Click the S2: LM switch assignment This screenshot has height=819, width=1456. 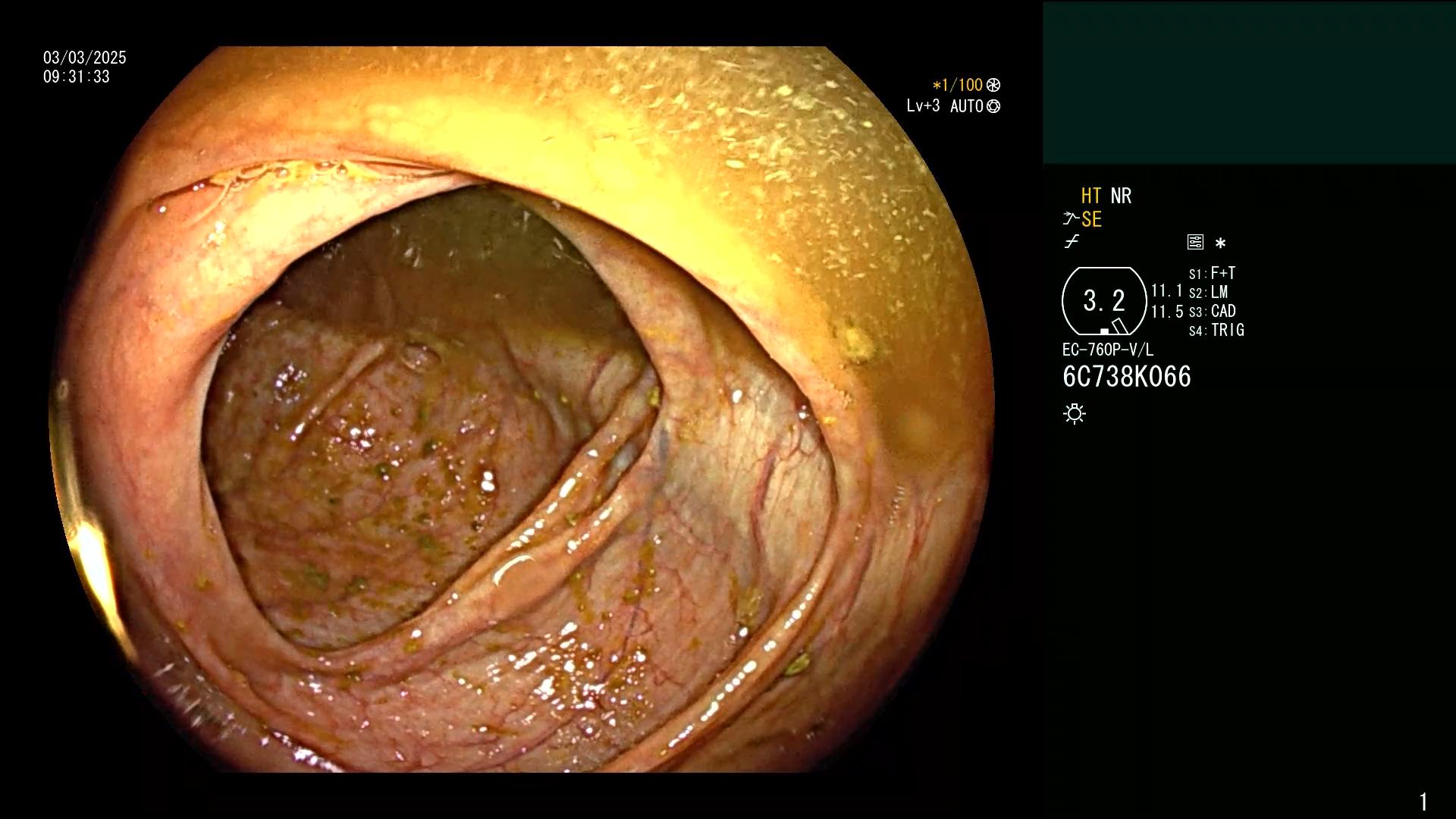click(x=1208, y=292)
